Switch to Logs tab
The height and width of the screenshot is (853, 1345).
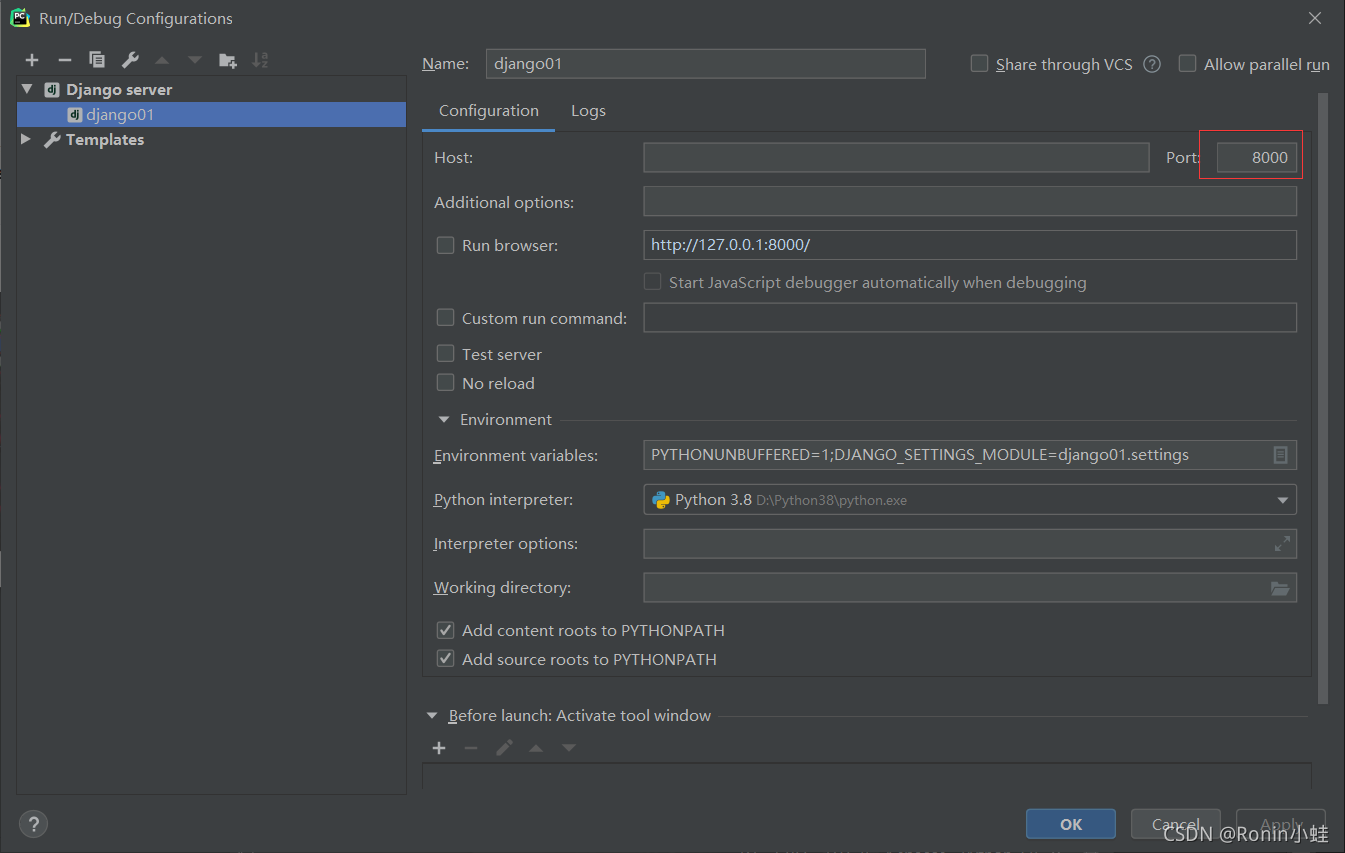[588, 111]
